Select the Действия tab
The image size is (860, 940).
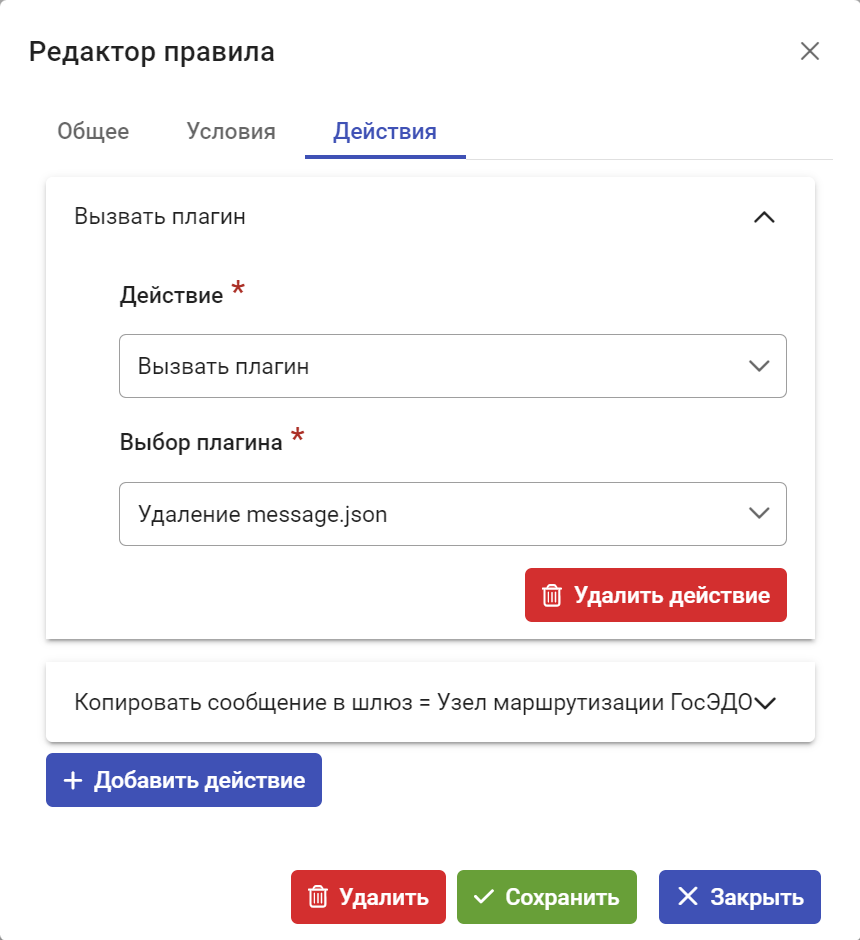coord(385,131)
